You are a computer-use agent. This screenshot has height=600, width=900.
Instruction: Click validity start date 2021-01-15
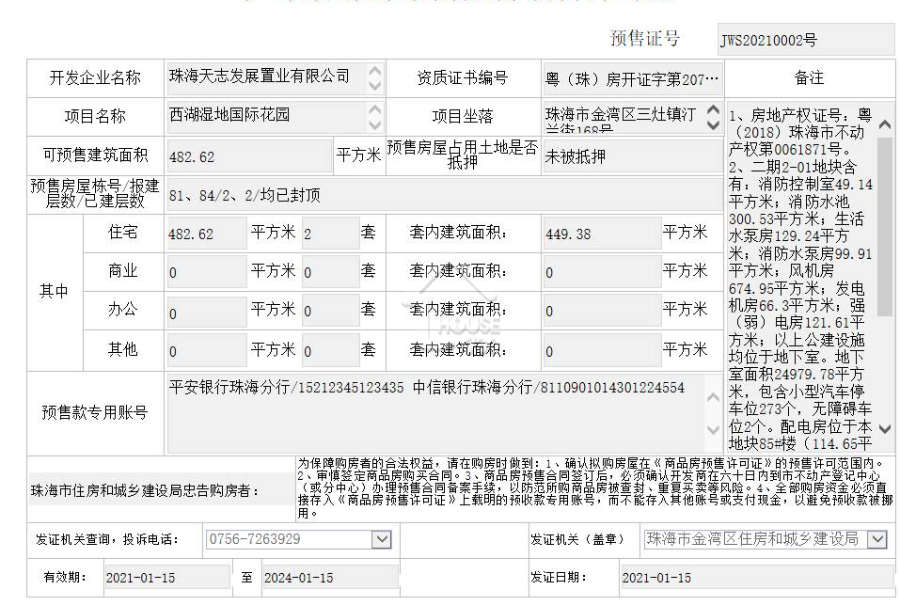[167, 578]
